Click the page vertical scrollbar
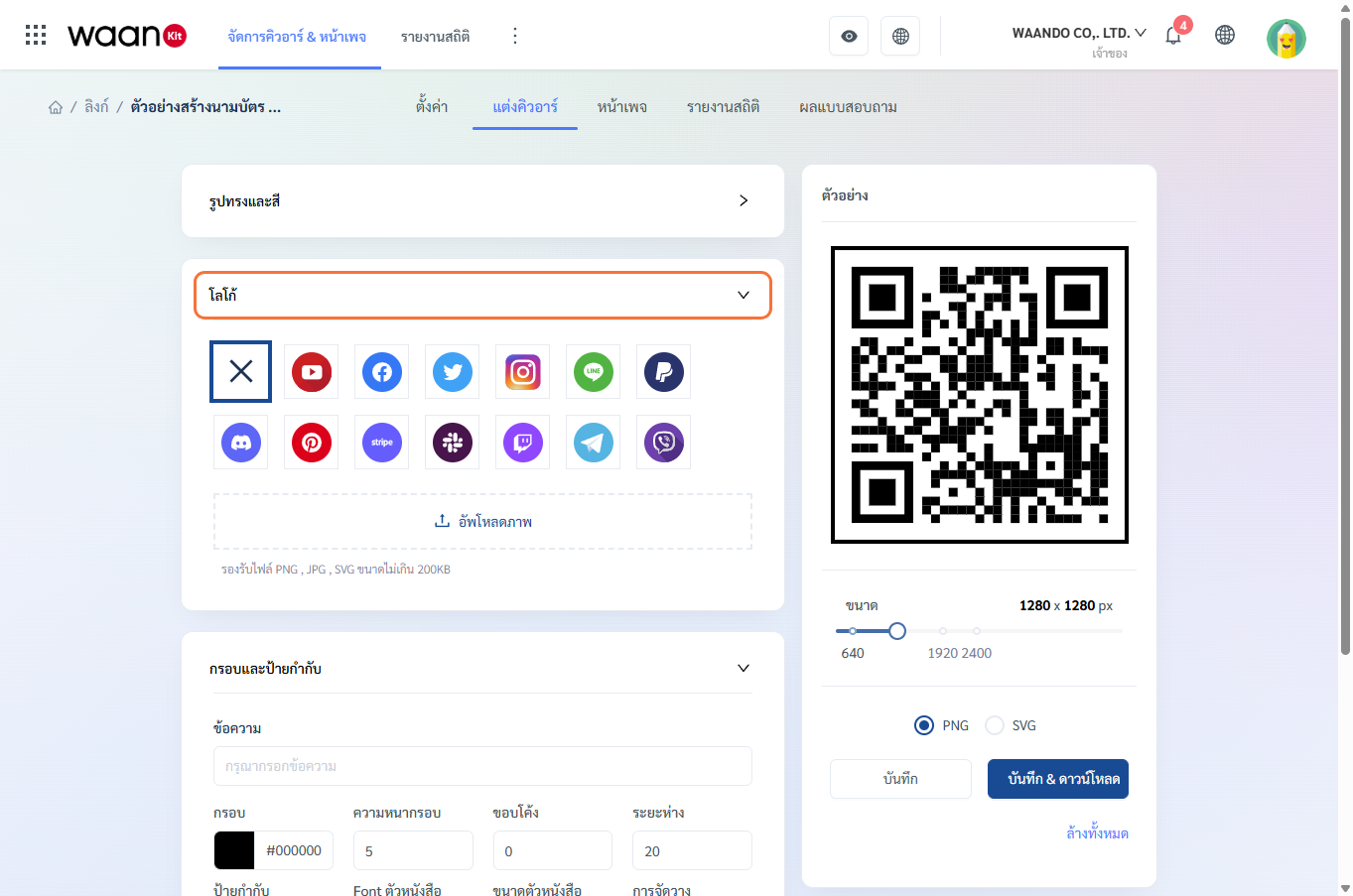 [1345, 337]
